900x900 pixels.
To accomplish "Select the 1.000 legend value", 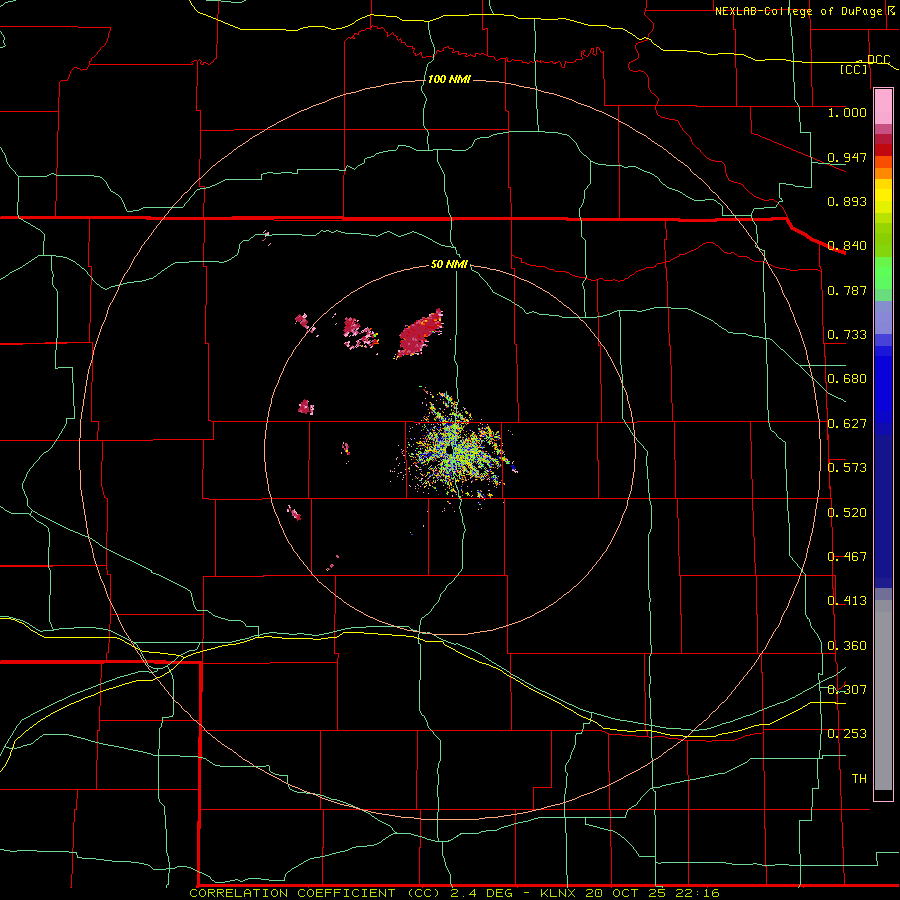I will point(847,112).
